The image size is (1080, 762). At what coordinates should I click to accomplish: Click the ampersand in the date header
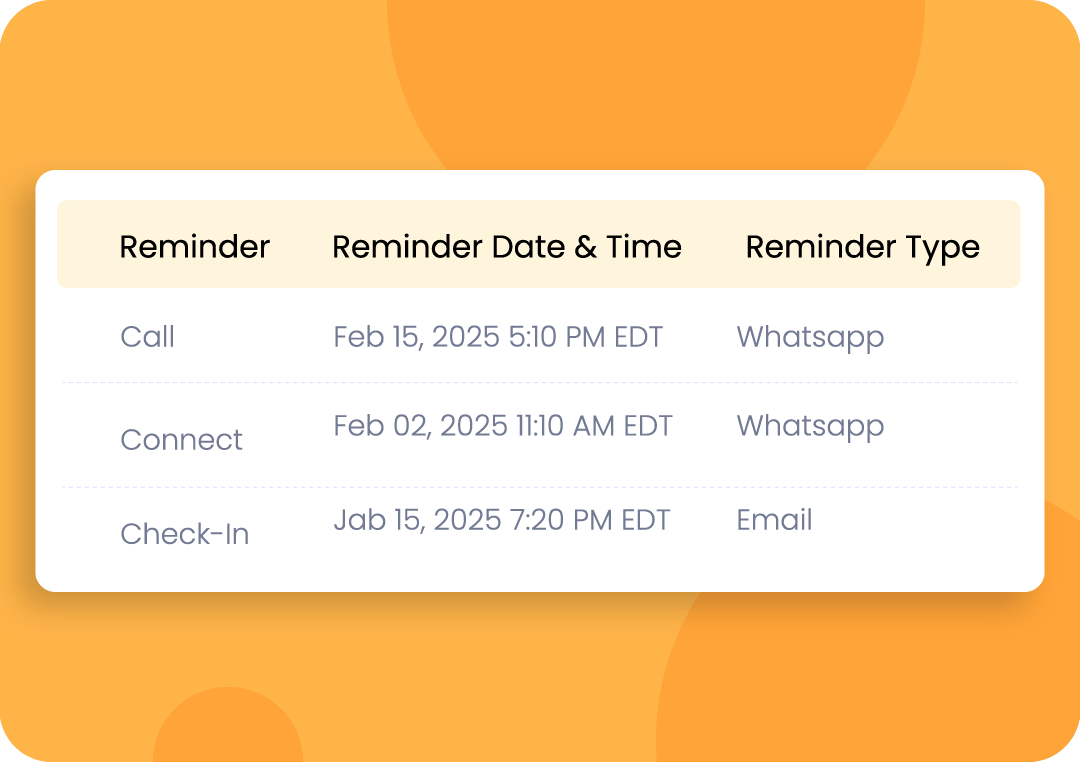(585, 247)
